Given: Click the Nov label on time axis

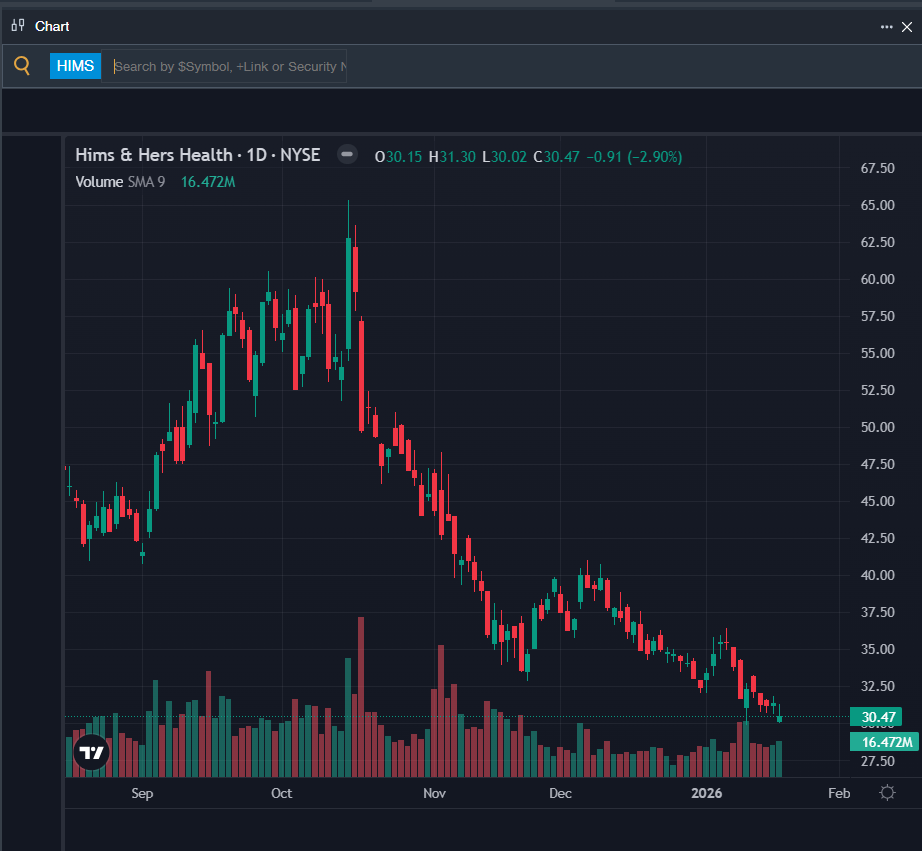Looking at the screenshot, I should (x=434, y=794).
